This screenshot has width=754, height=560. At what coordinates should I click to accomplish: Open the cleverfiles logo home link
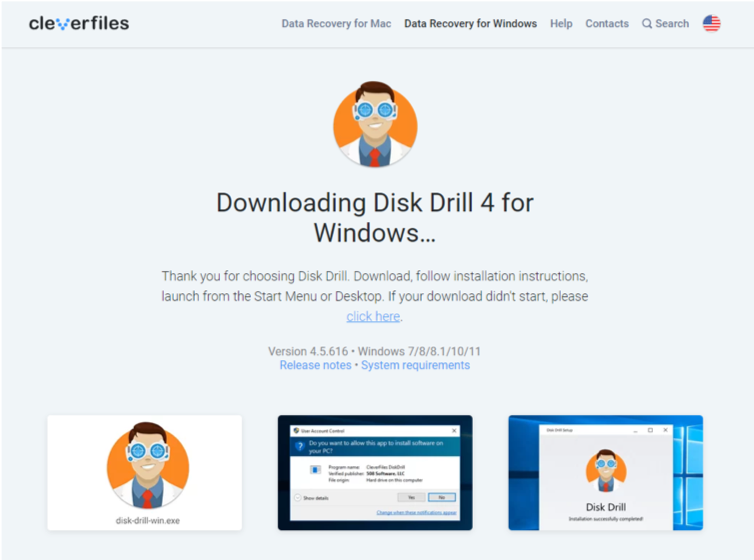tap(79, 23)
